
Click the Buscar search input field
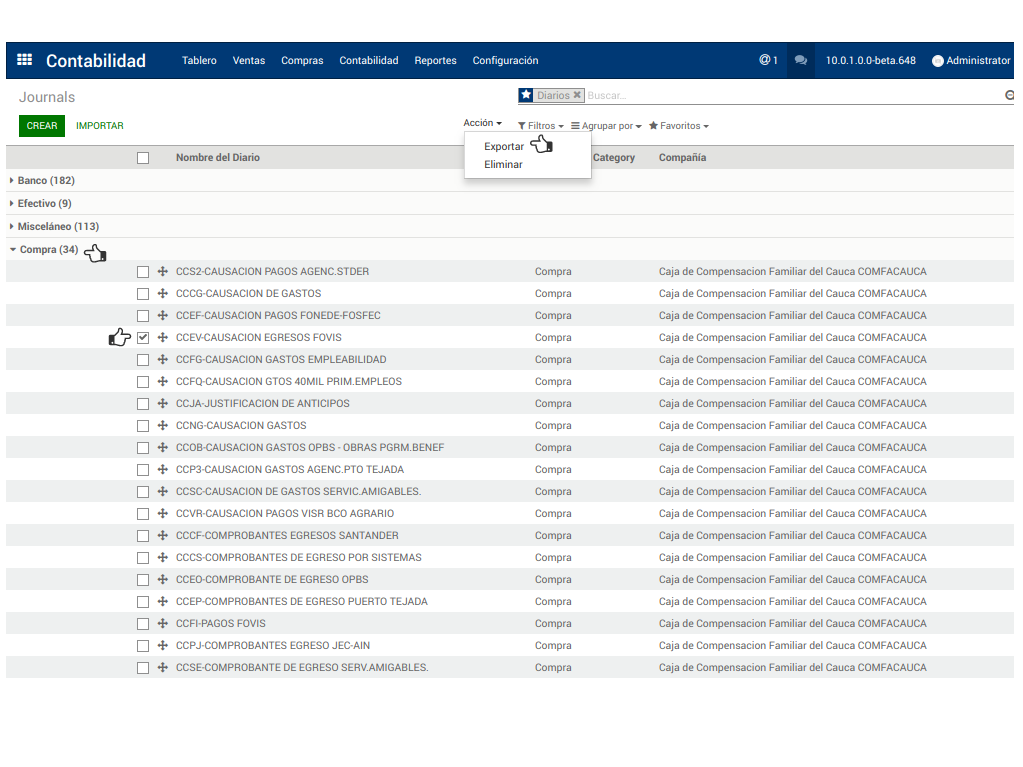coord(790,96)
